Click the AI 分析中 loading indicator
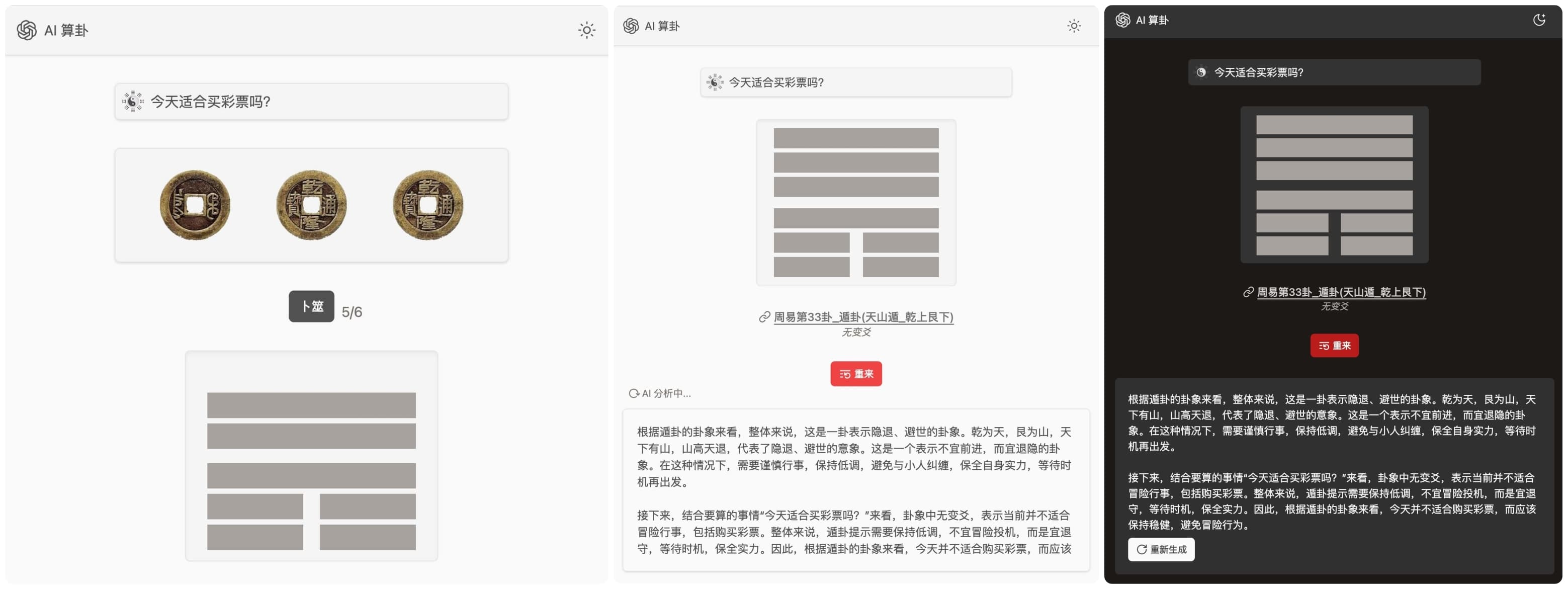 (660, 393)
